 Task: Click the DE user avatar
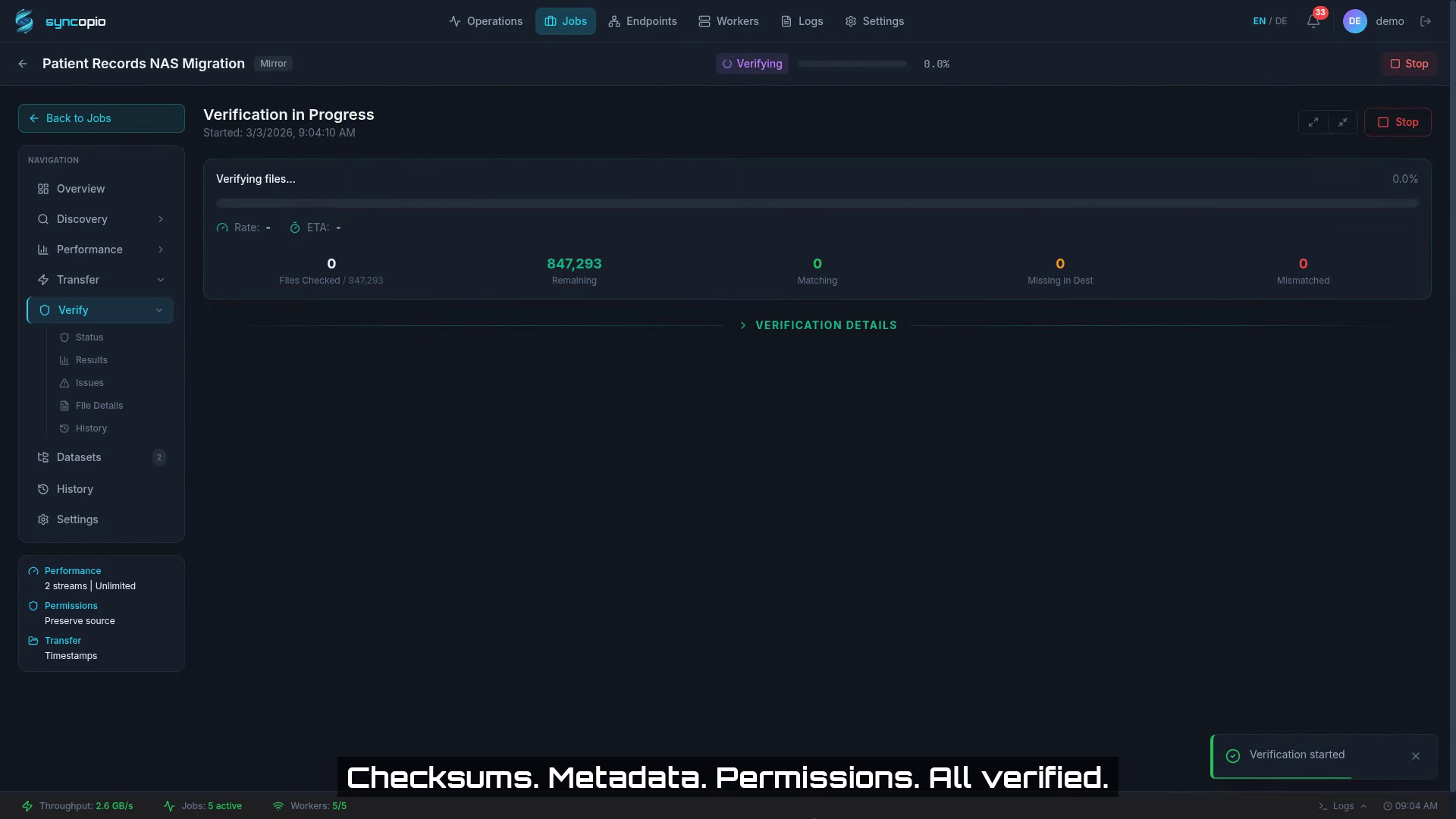pyautogui.click(x=1356, y=21)
